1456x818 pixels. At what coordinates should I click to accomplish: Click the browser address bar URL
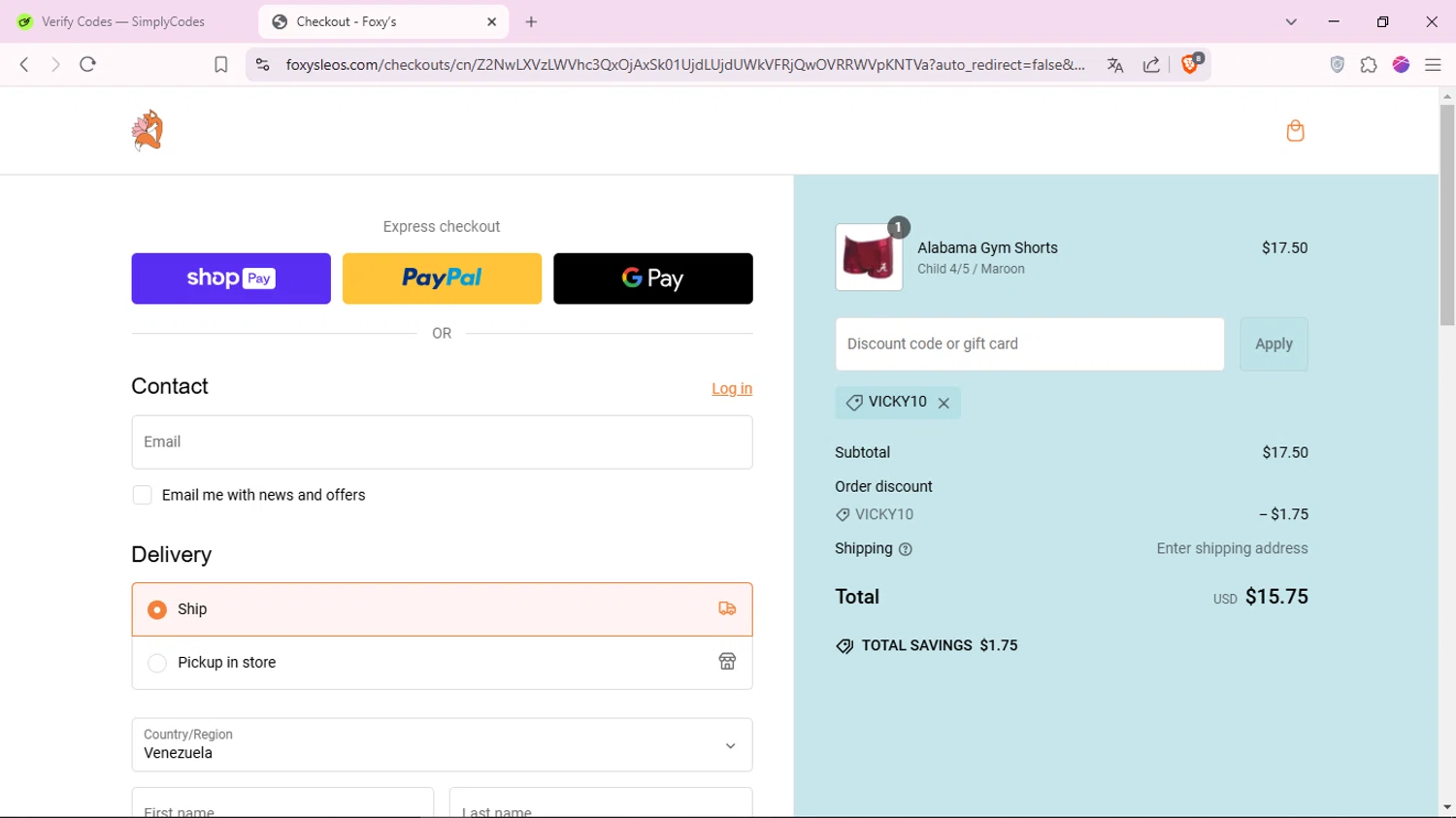click(x=685, y=65)
